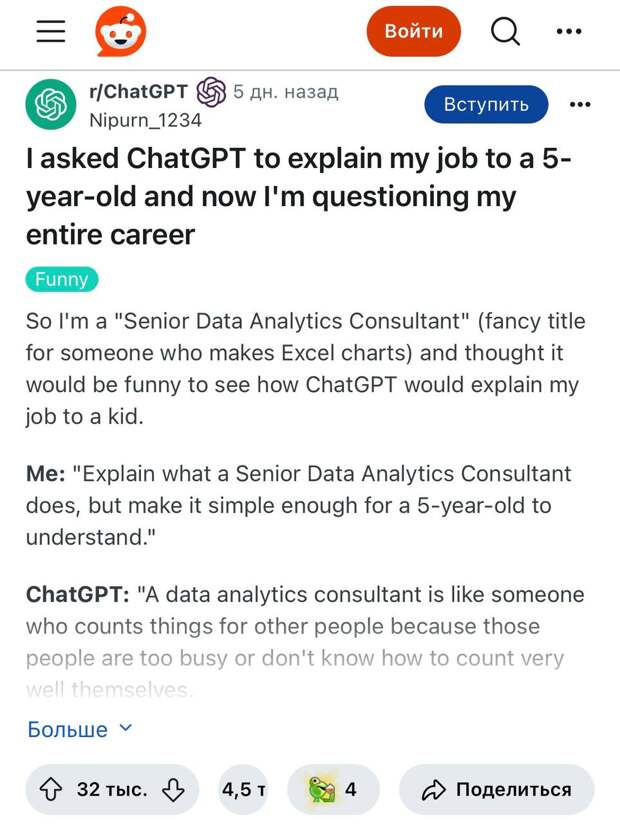The width and height of the screenshot is (620, 824).
Task: Open comments with the 4,5 т counter
Action: click(243, 789)
